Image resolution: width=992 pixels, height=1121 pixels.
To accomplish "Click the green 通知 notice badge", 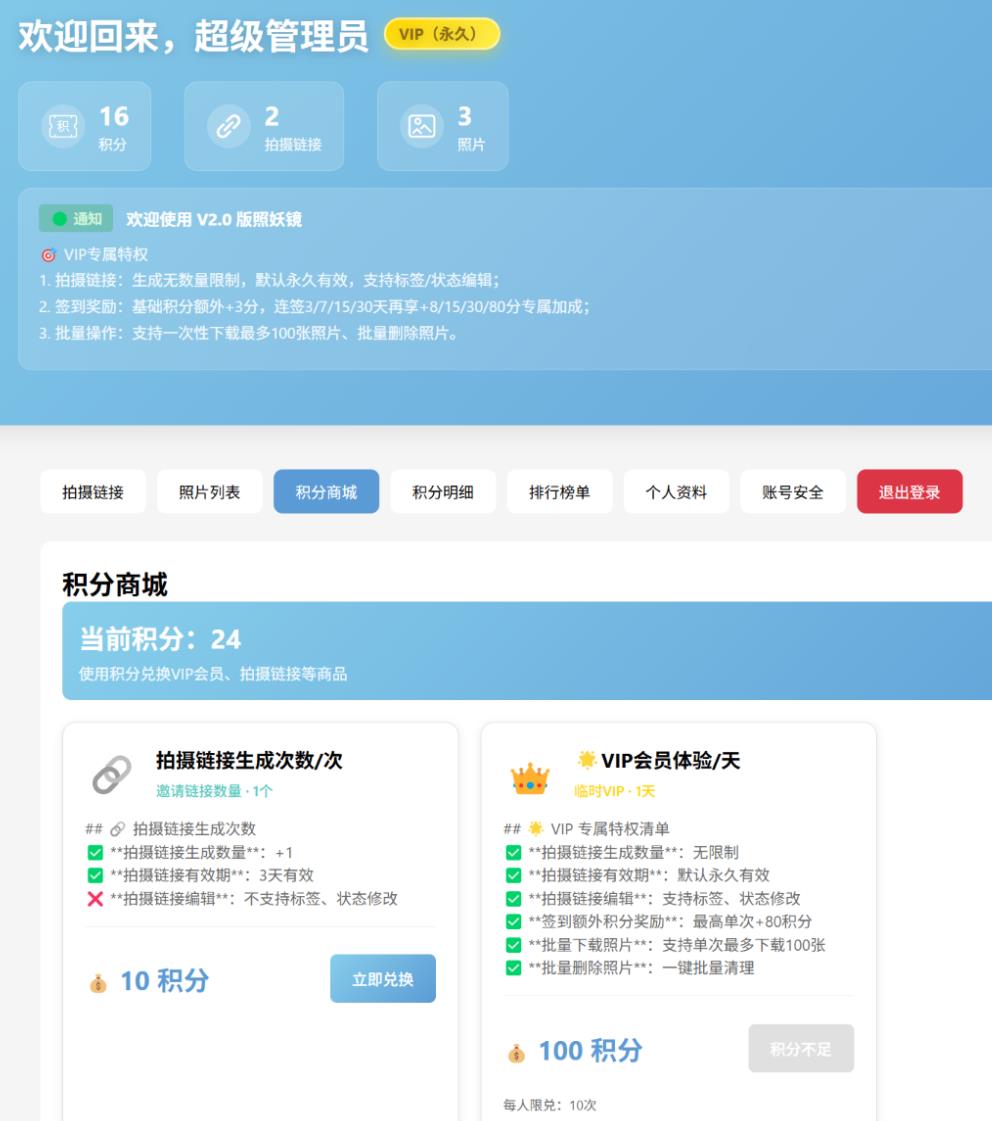I will (x=76, y=219).
